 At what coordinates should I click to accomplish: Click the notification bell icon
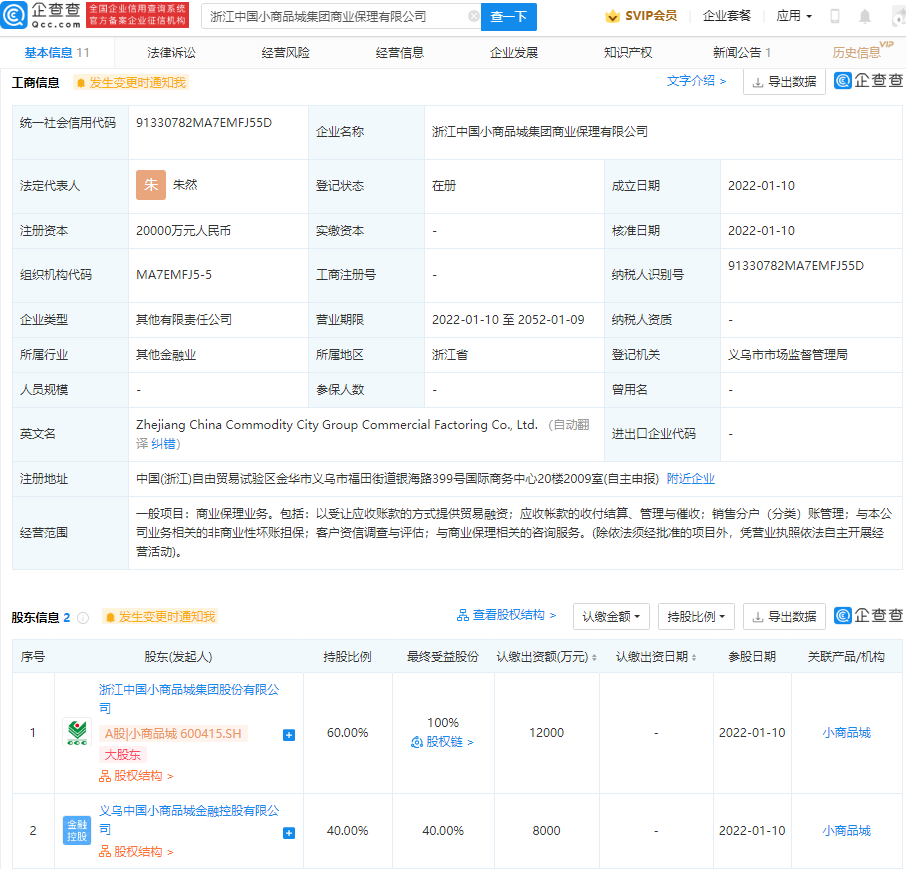[864, 16]
